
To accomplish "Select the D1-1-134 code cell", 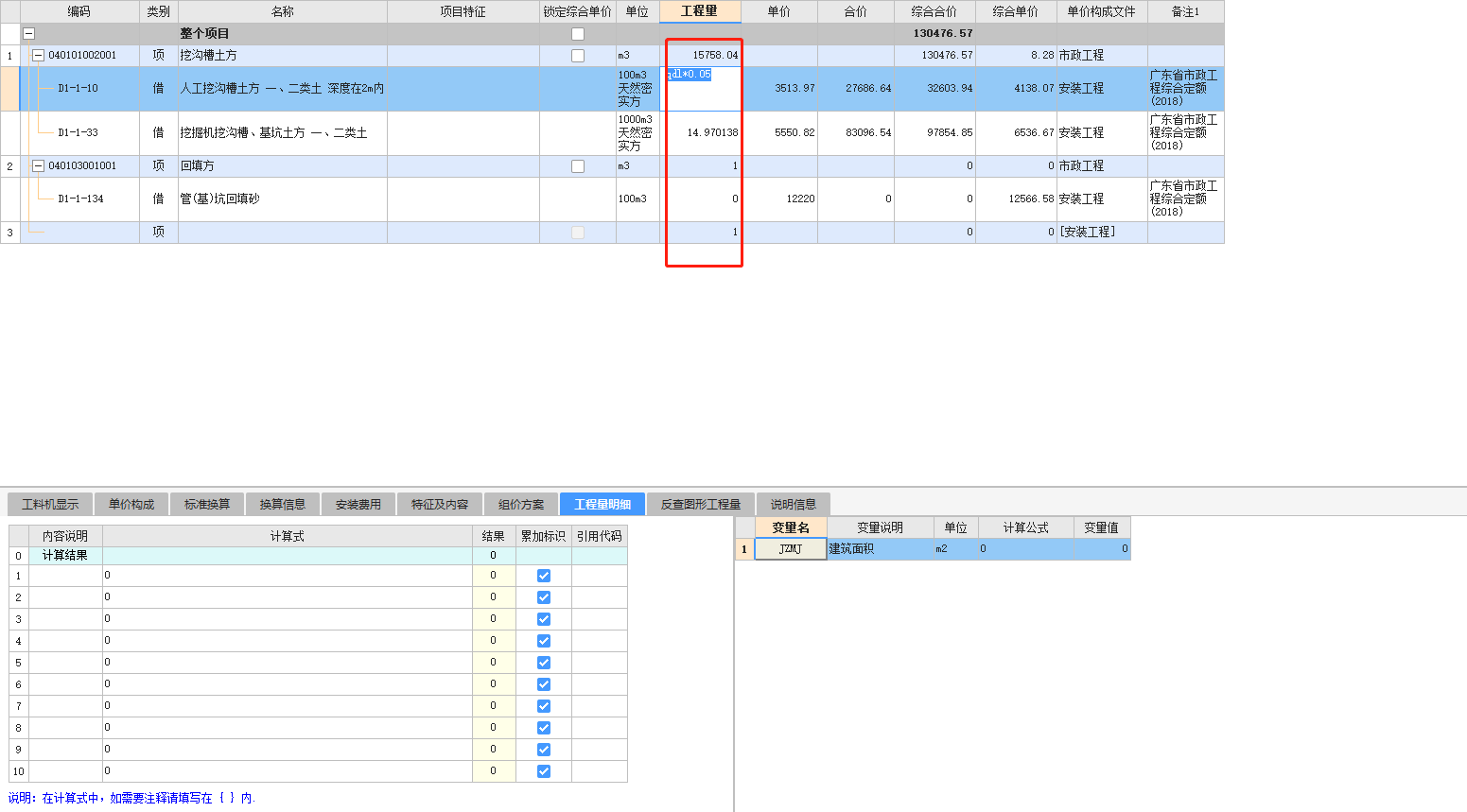I will pyautogui.click(x=80, y=199).
